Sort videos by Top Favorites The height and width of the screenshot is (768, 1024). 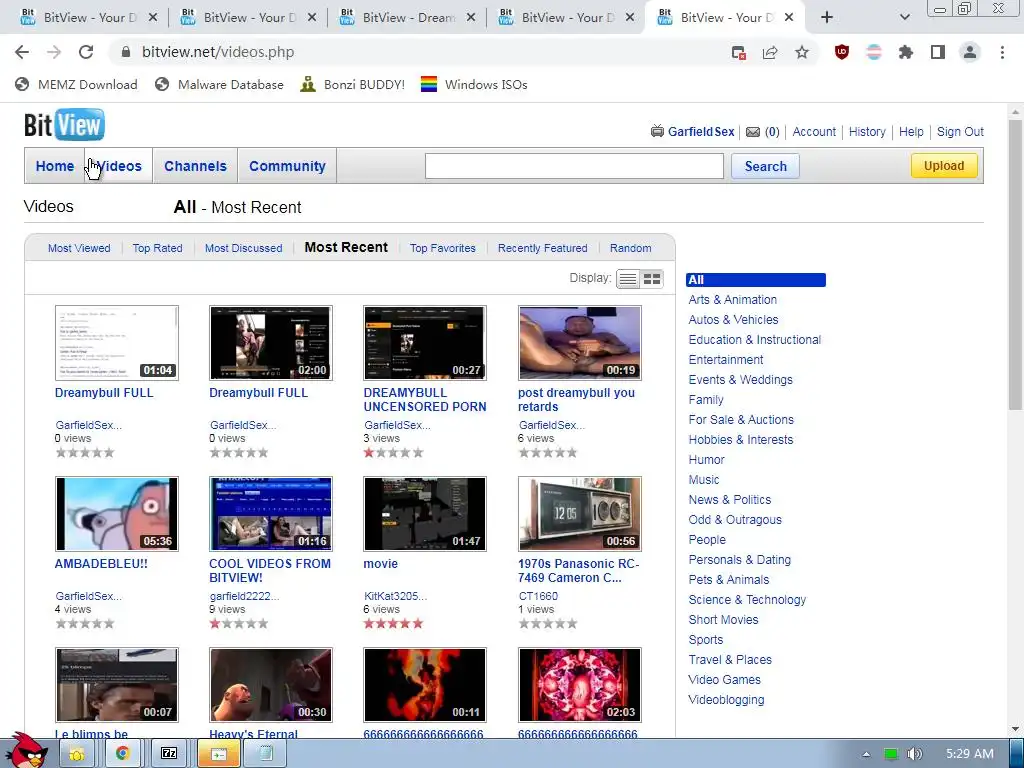click(443, 248)
